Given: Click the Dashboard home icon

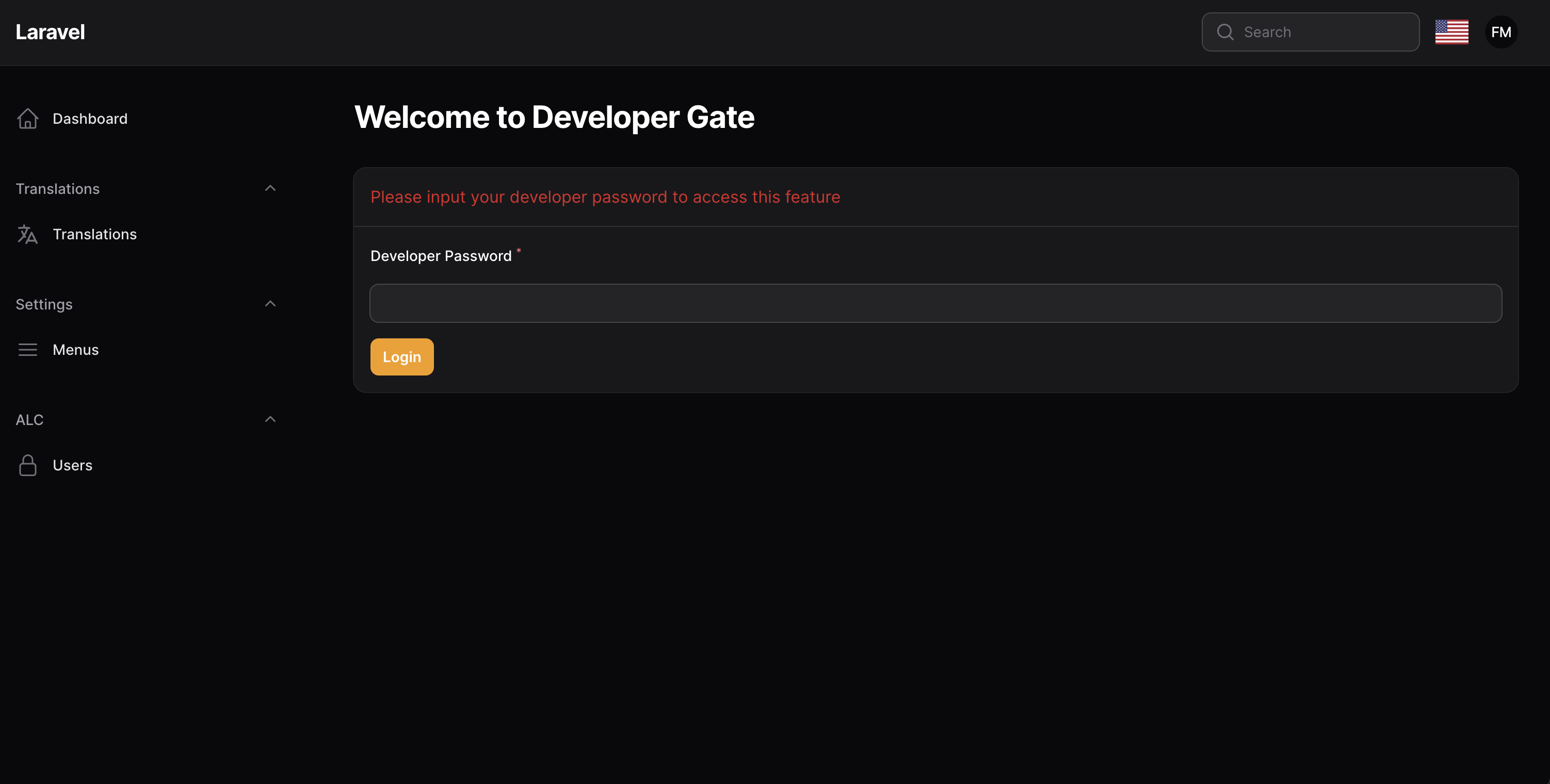Looking at the screenshot, I should [28, 119].
